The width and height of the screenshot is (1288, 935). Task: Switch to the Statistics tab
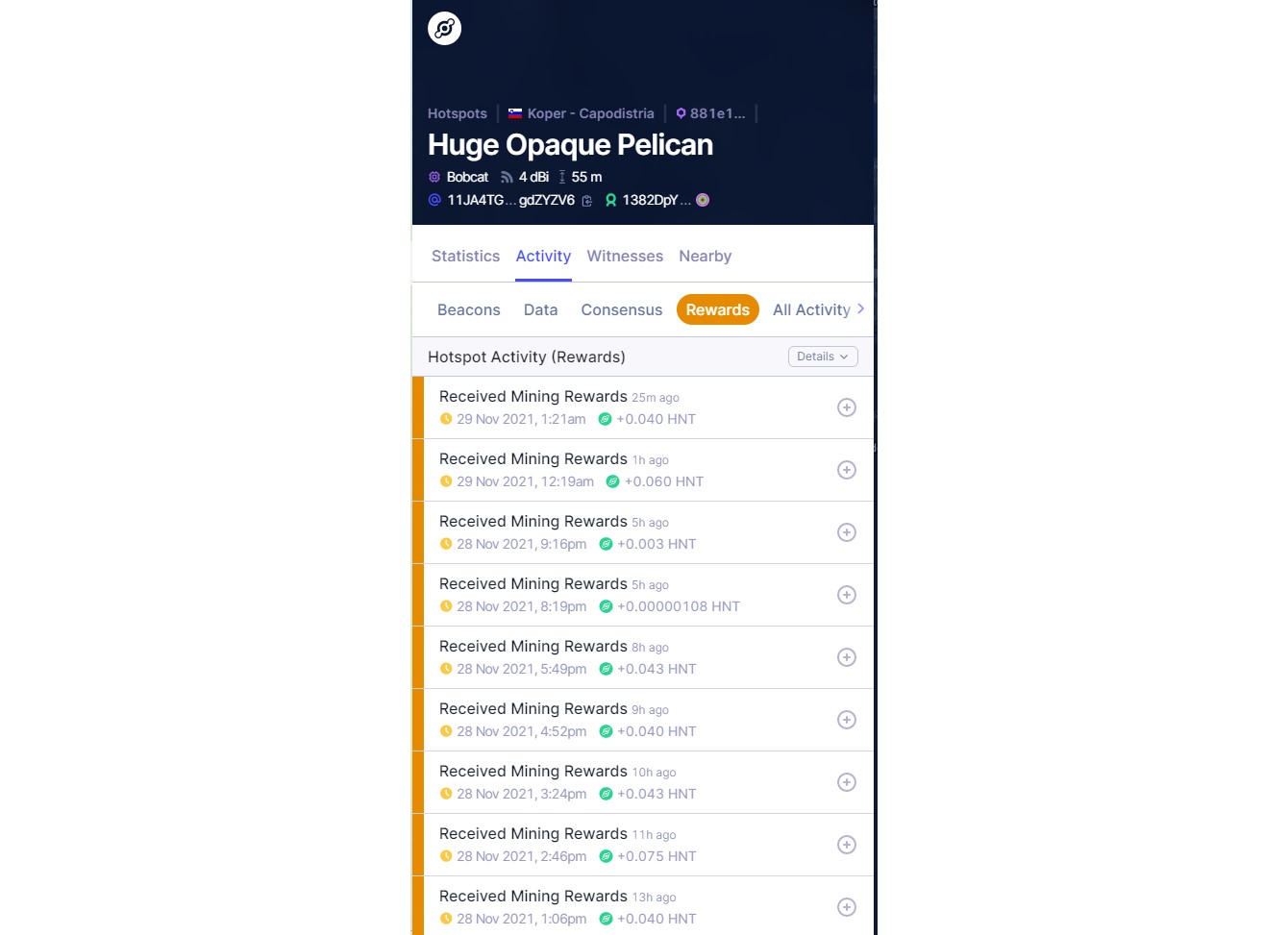pyautogui.click(x=465, y=256)
